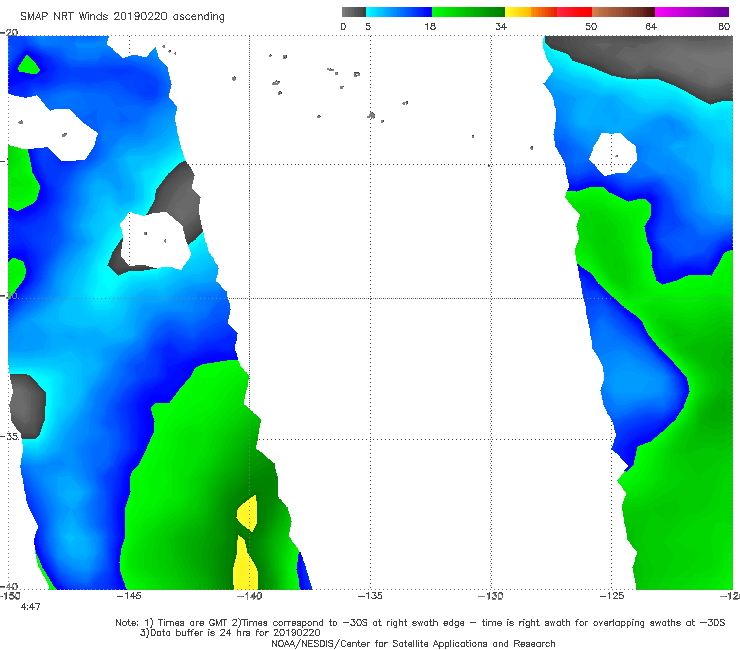This screenshot has height=650, width=740.
Task: Click the latitude label '-35'
Action: 9,436
